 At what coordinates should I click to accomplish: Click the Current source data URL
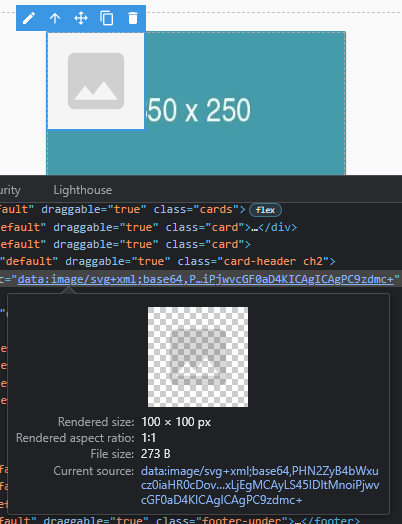[260, 485]
